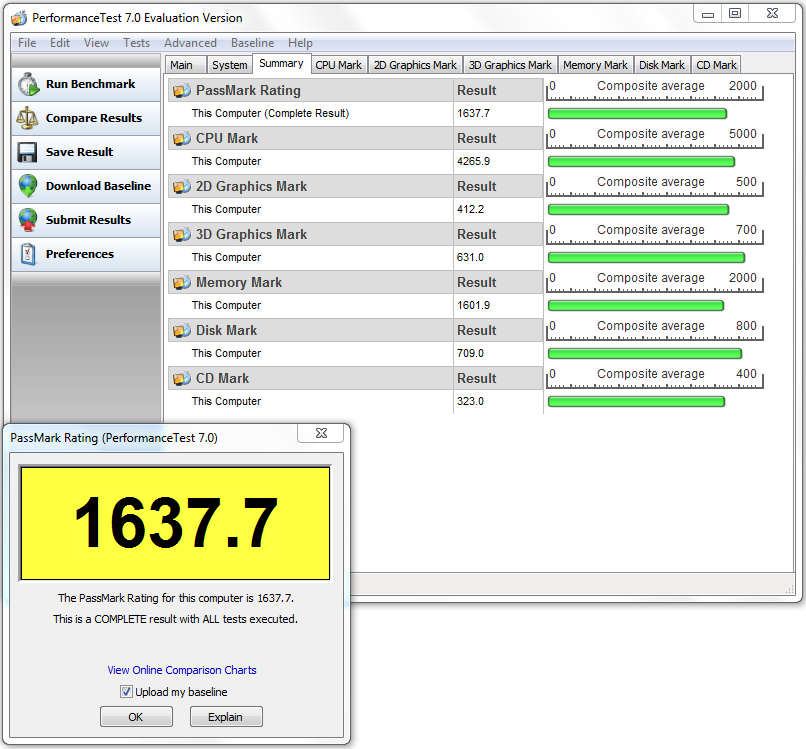Click the icon beside CD Mark header

tap(181, 379)
